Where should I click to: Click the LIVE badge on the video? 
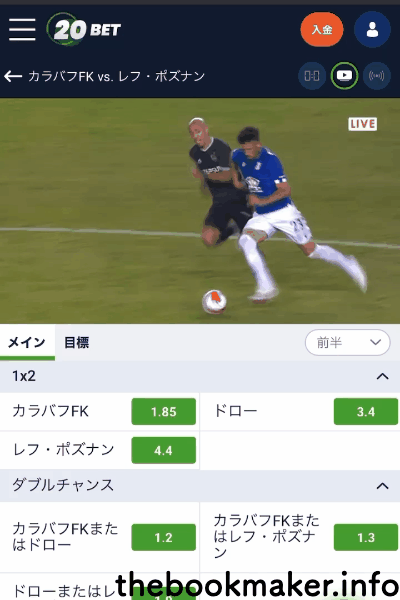(362, 124)
